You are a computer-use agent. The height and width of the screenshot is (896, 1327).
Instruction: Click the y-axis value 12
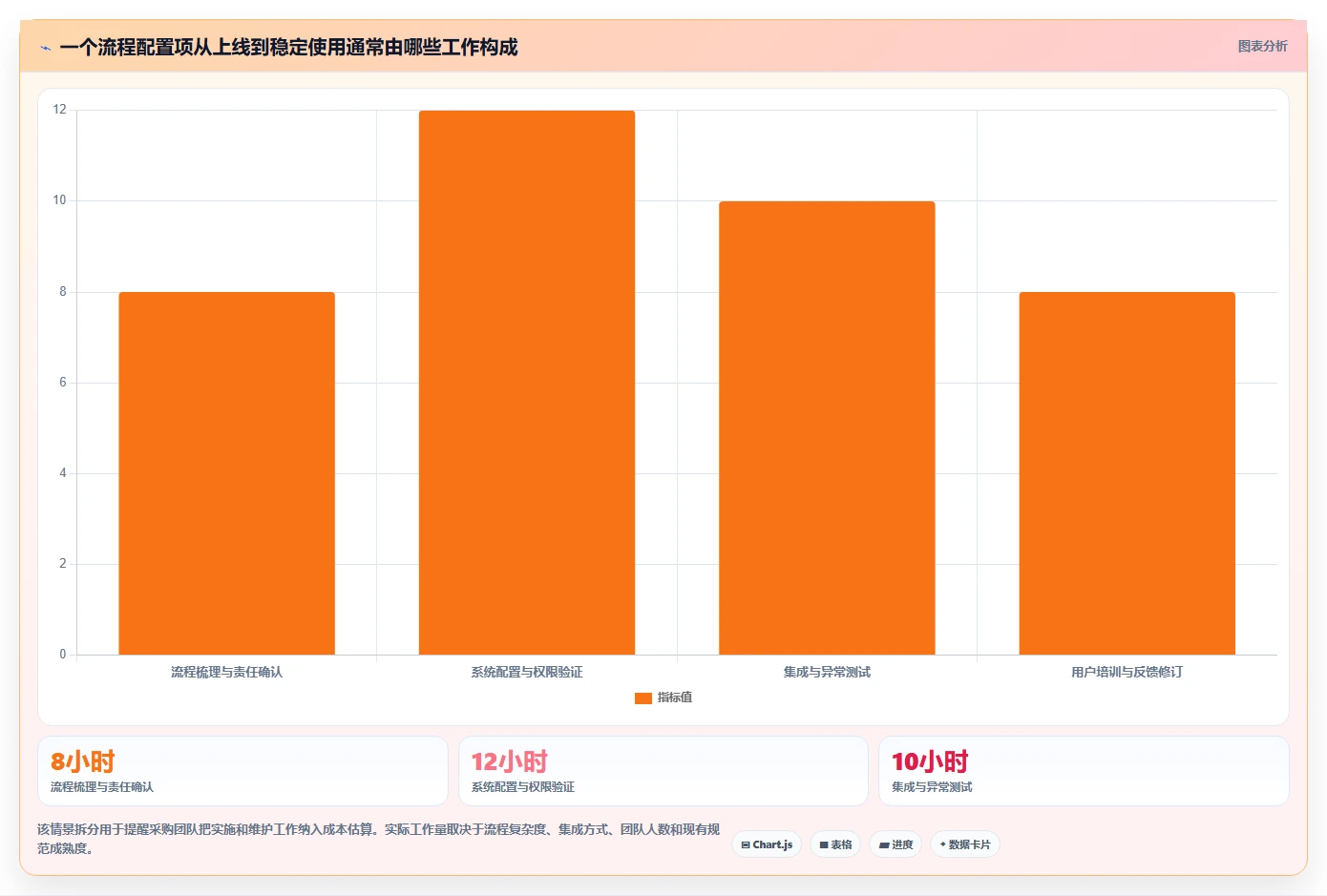point(60,110)
